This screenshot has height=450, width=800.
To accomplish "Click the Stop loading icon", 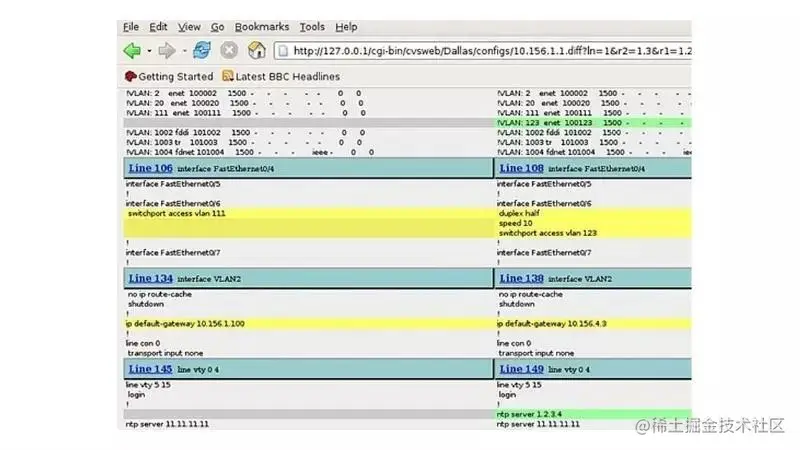I will (229, 50).
